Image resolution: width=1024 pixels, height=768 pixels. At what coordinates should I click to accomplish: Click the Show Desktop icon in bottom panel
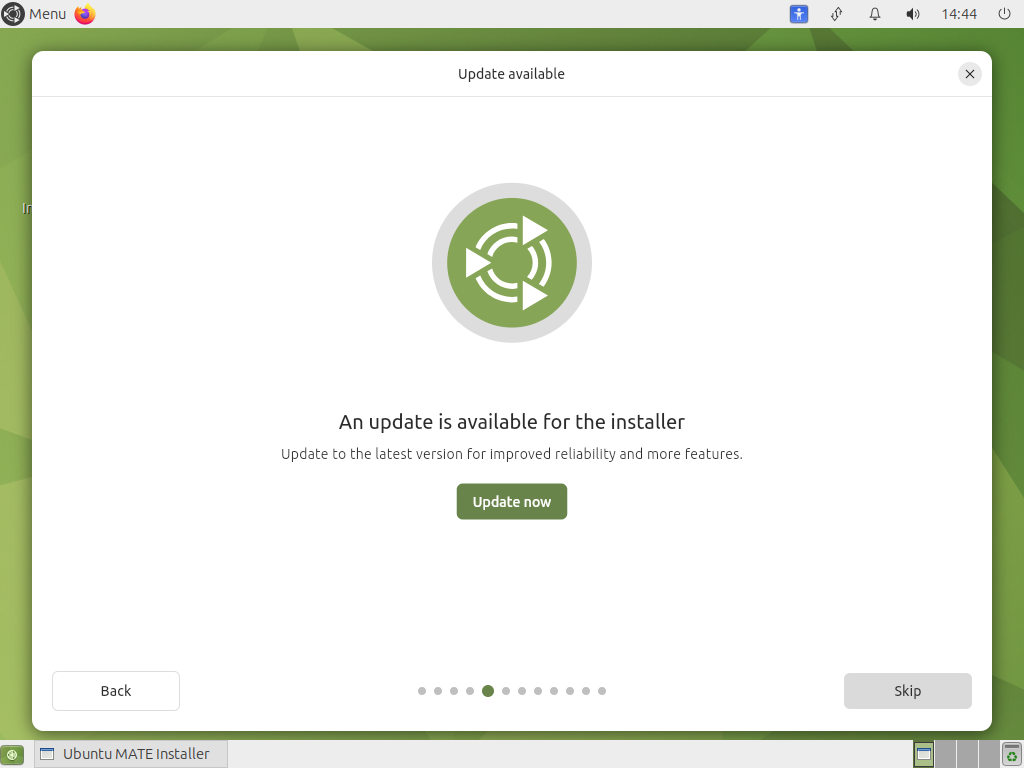point(12,754)
